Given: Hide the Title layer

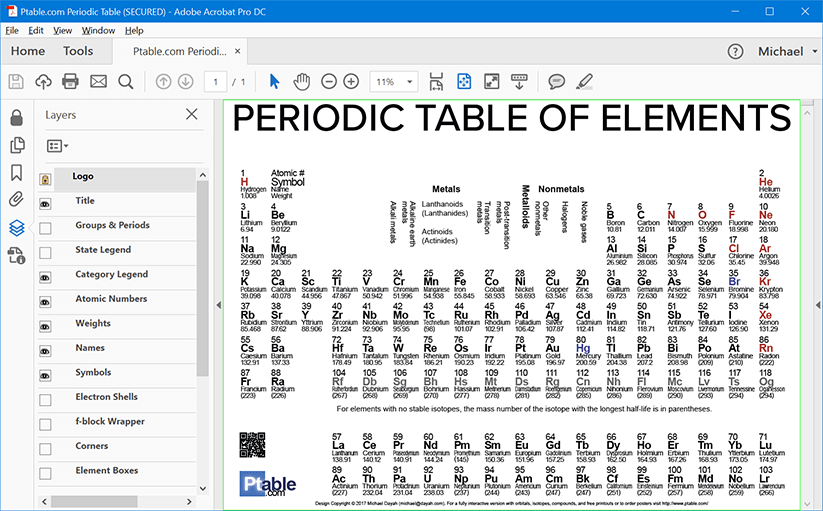Looking at the screenshot, I should click(45, 203).
